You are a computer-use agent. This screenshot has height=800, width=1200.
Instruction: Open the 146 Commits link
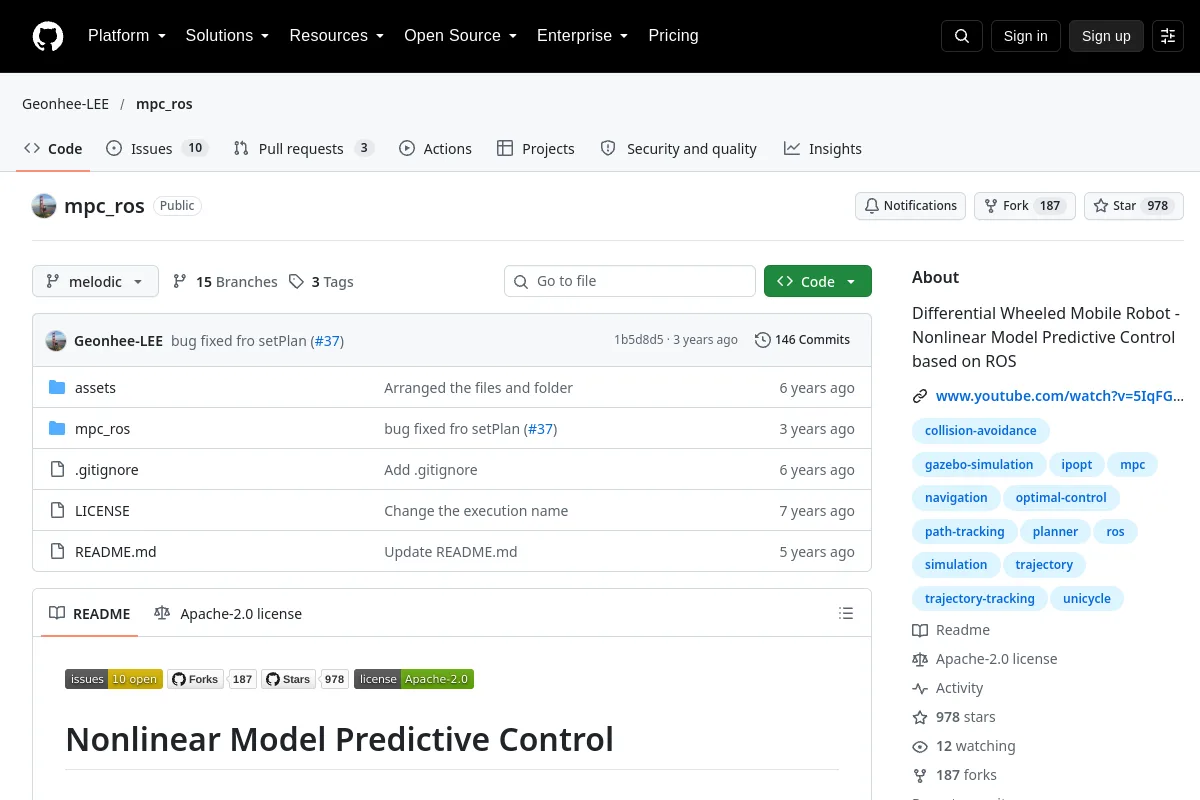pos(802,340)
